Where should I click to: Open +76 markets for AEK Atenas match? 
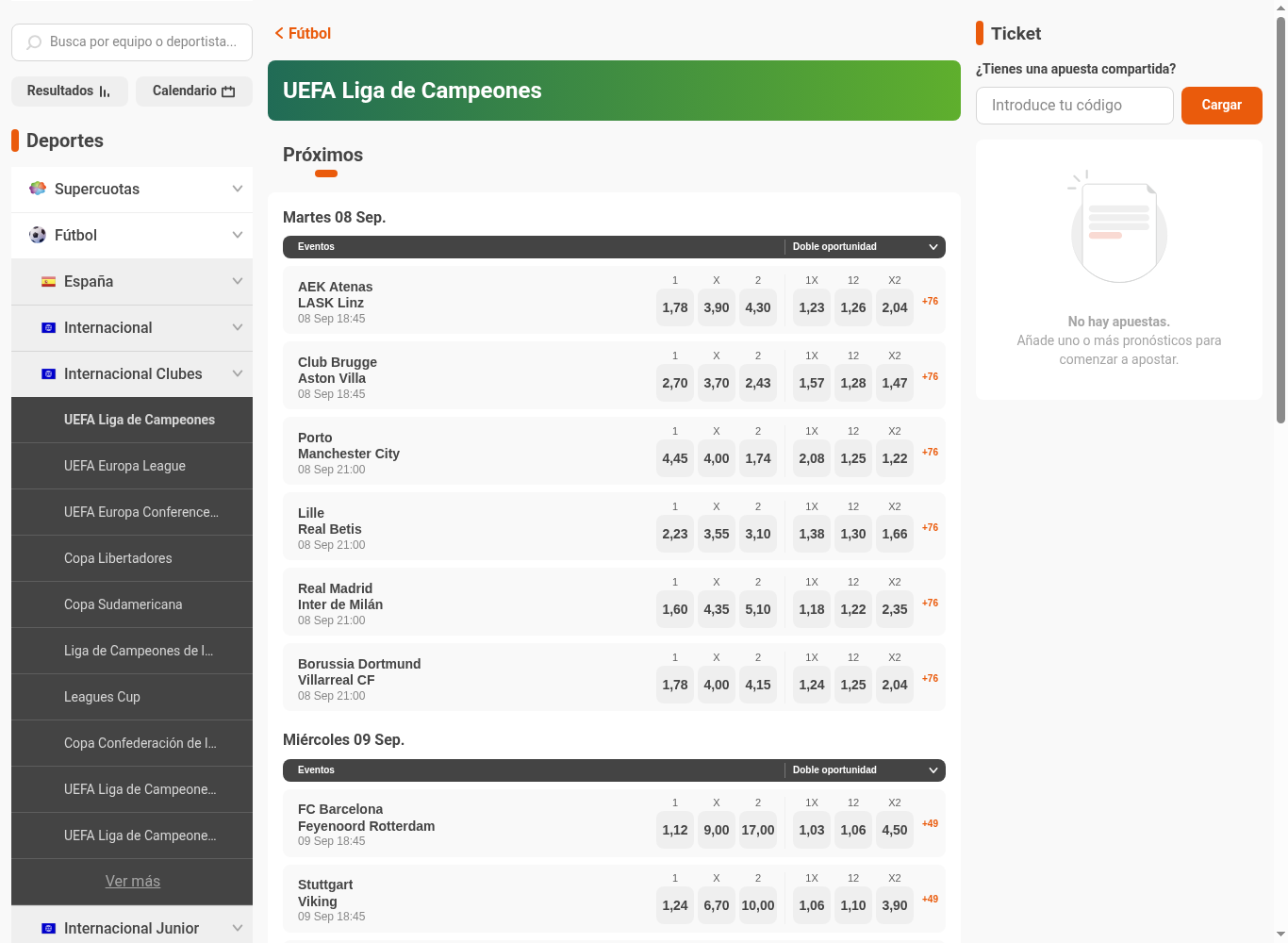tap(930, 301)
